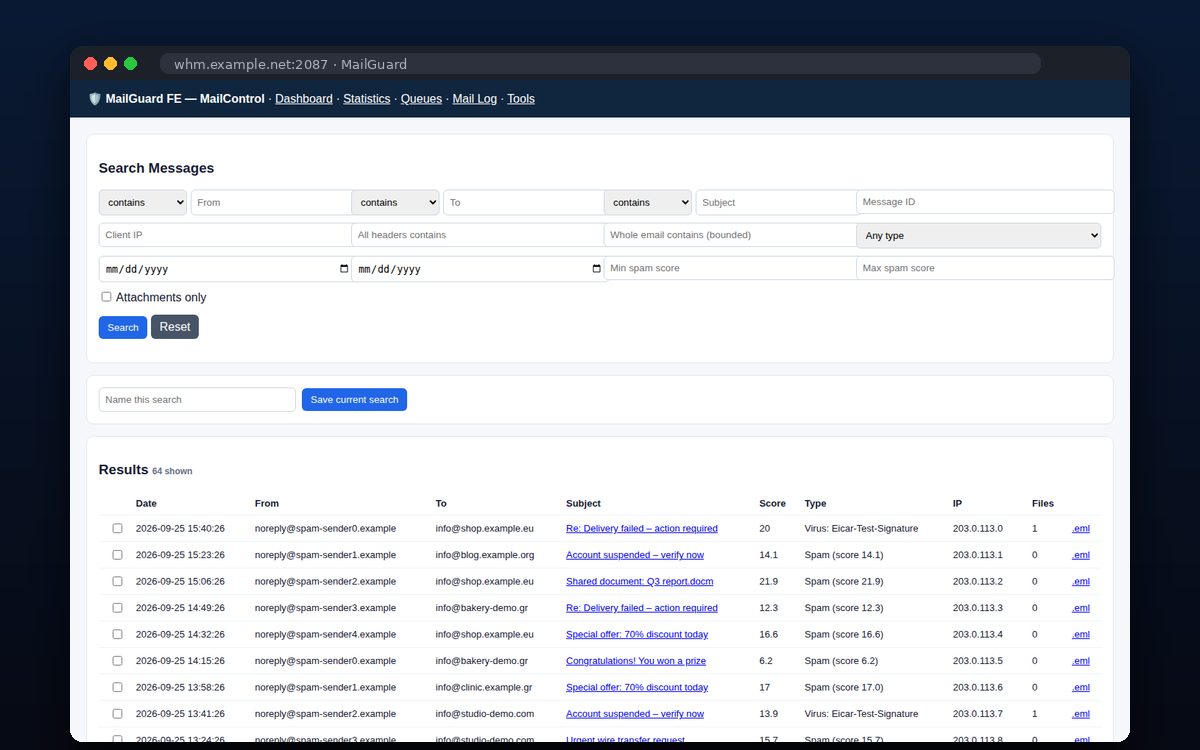Expand the 'Any type' message type dropdown

pos(978,235)
